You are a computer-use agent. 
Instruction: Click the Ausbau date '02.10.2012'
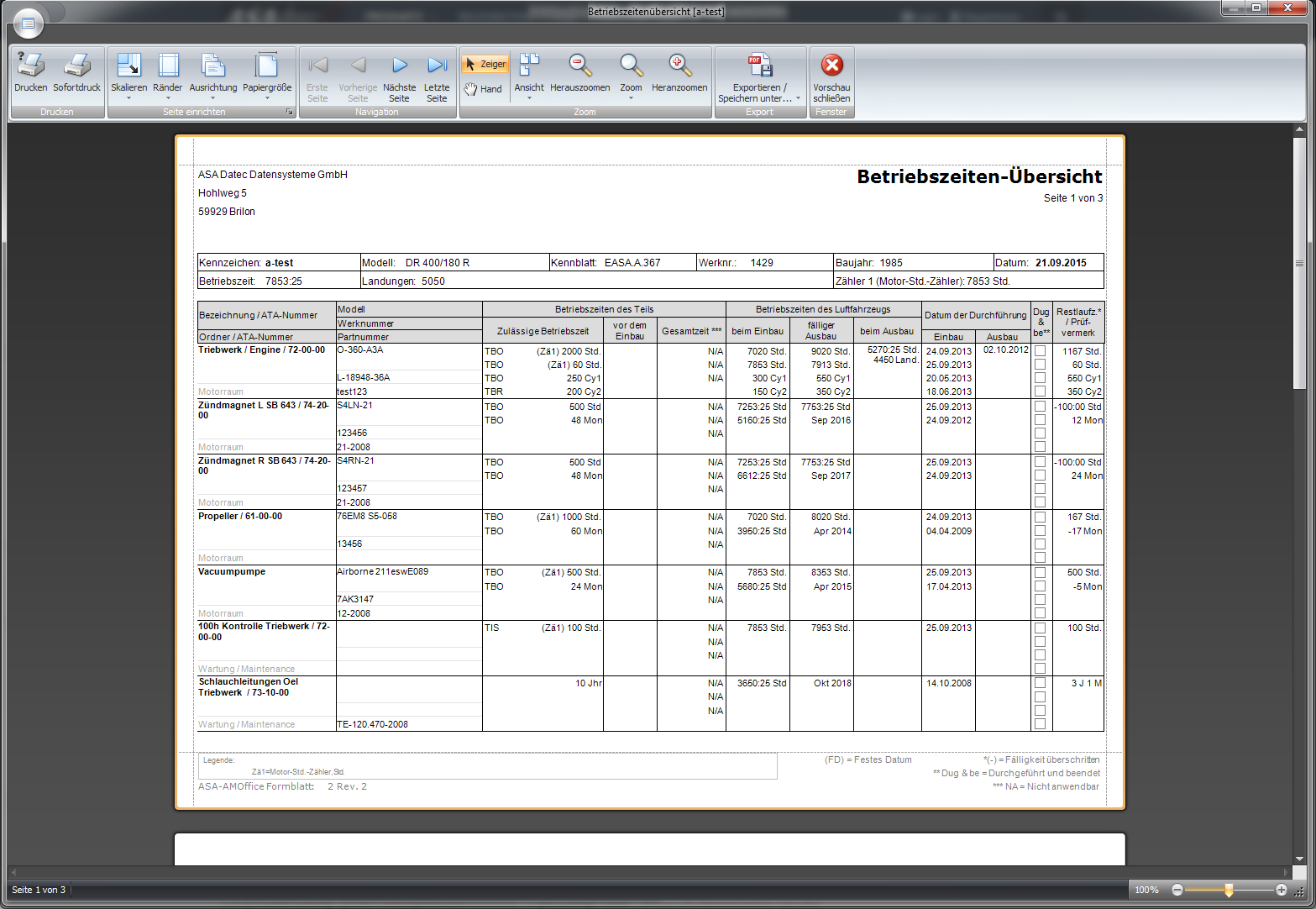1006,349
